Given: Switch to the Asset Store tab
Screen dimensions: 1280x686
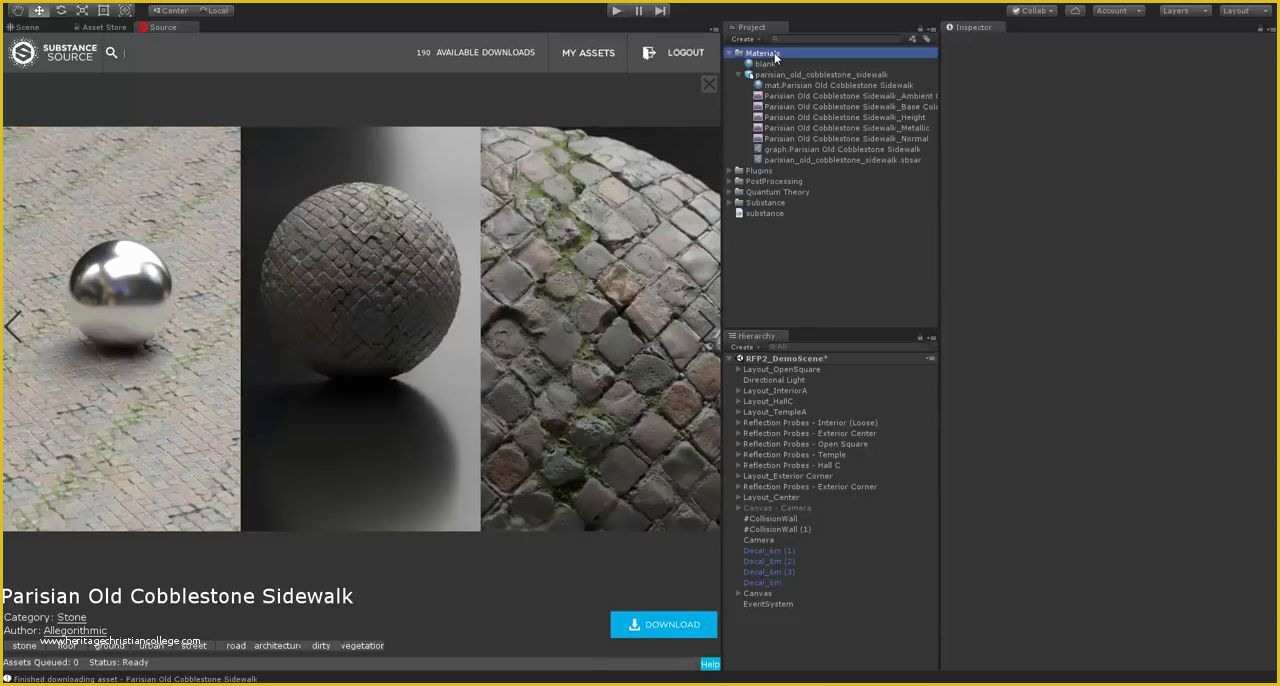Looking at the screenshot, I should [100, 27].
